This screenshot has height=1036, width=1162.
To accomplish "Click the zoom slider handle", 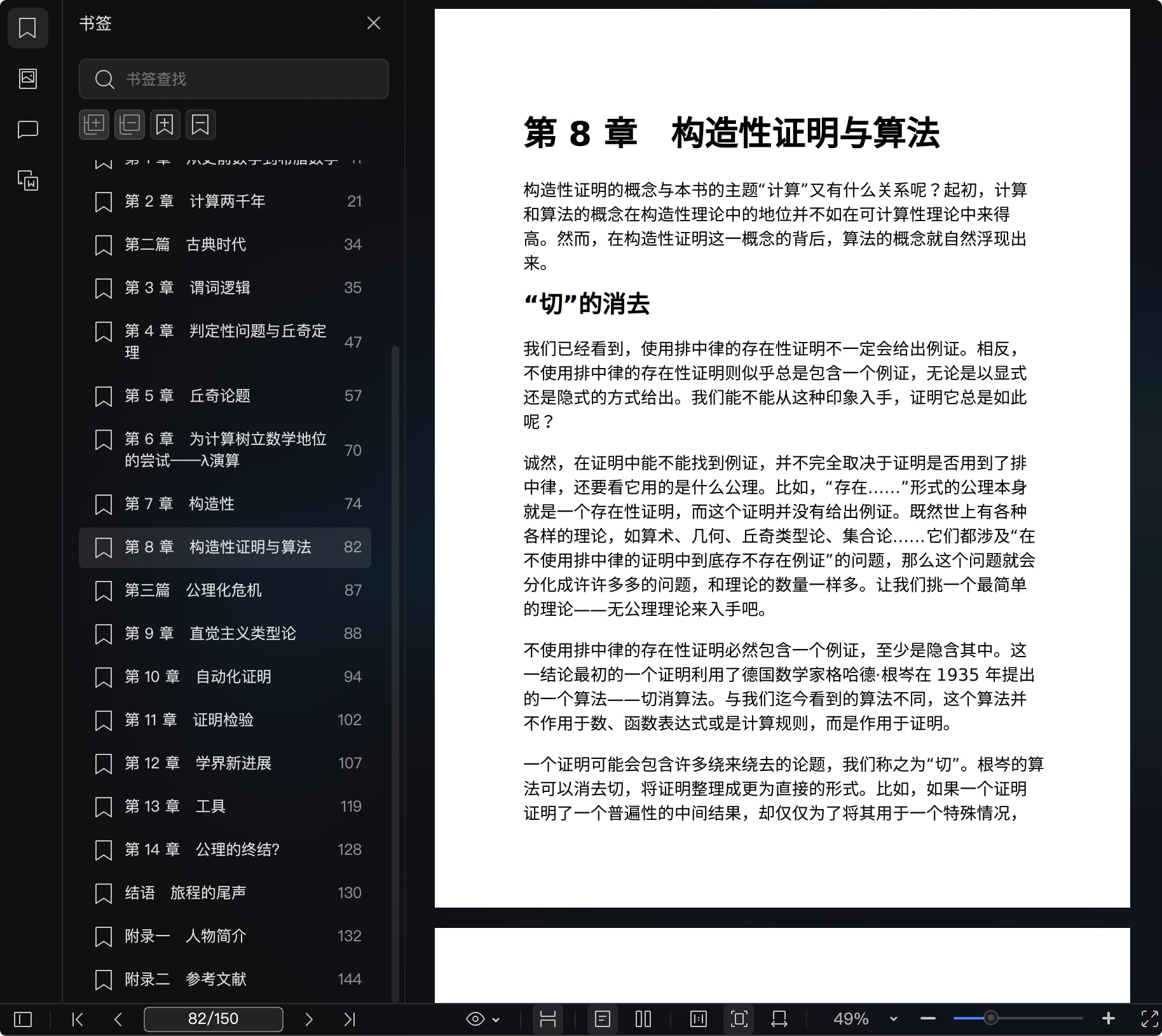I will 990,1018.
